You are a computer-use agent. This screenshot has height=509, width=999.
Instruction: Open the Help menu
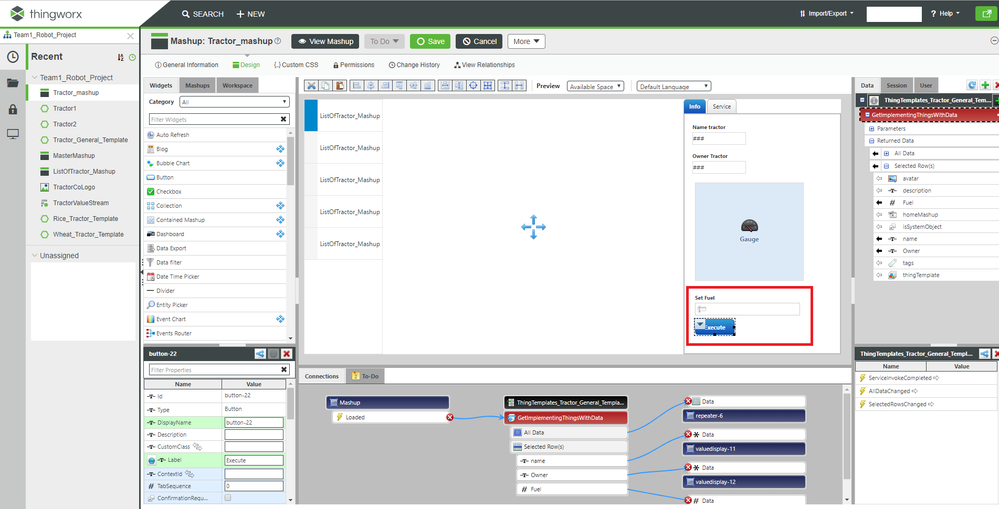tap(945, 14)
